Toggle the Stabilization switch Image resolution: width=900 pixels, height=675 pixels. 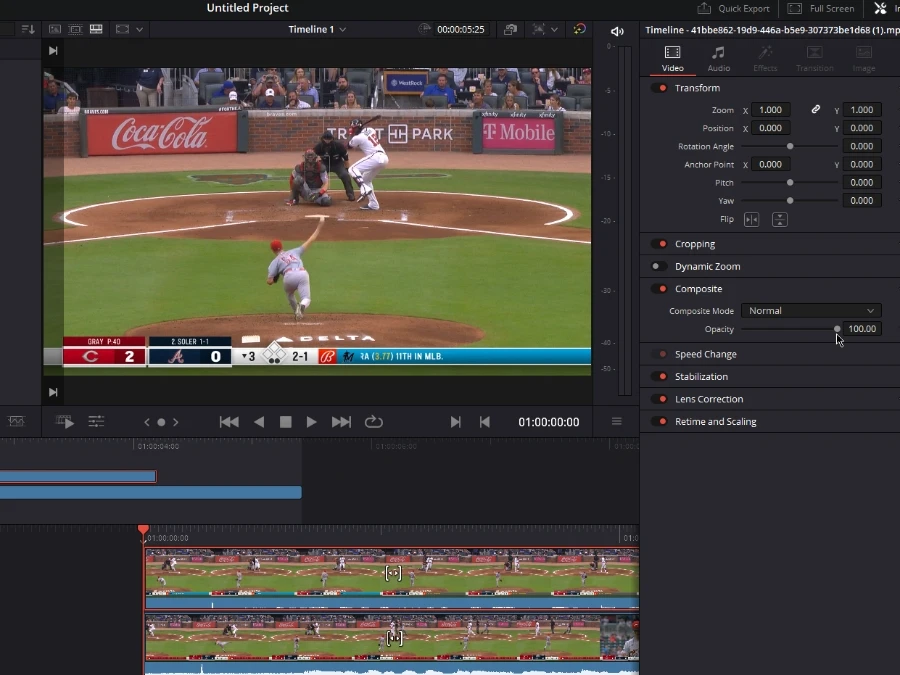(x=660, y=377)
